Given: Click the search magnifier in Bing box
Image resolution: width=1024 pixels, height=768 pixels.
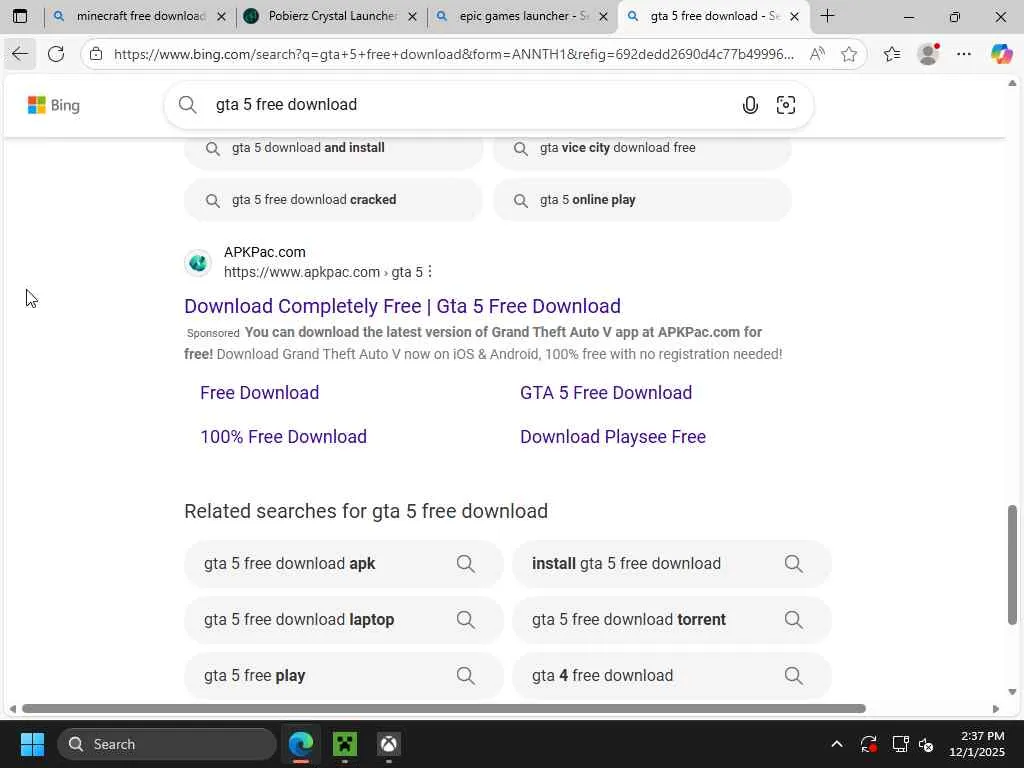Looking at the screenshot, I should [x=188, y=104].
